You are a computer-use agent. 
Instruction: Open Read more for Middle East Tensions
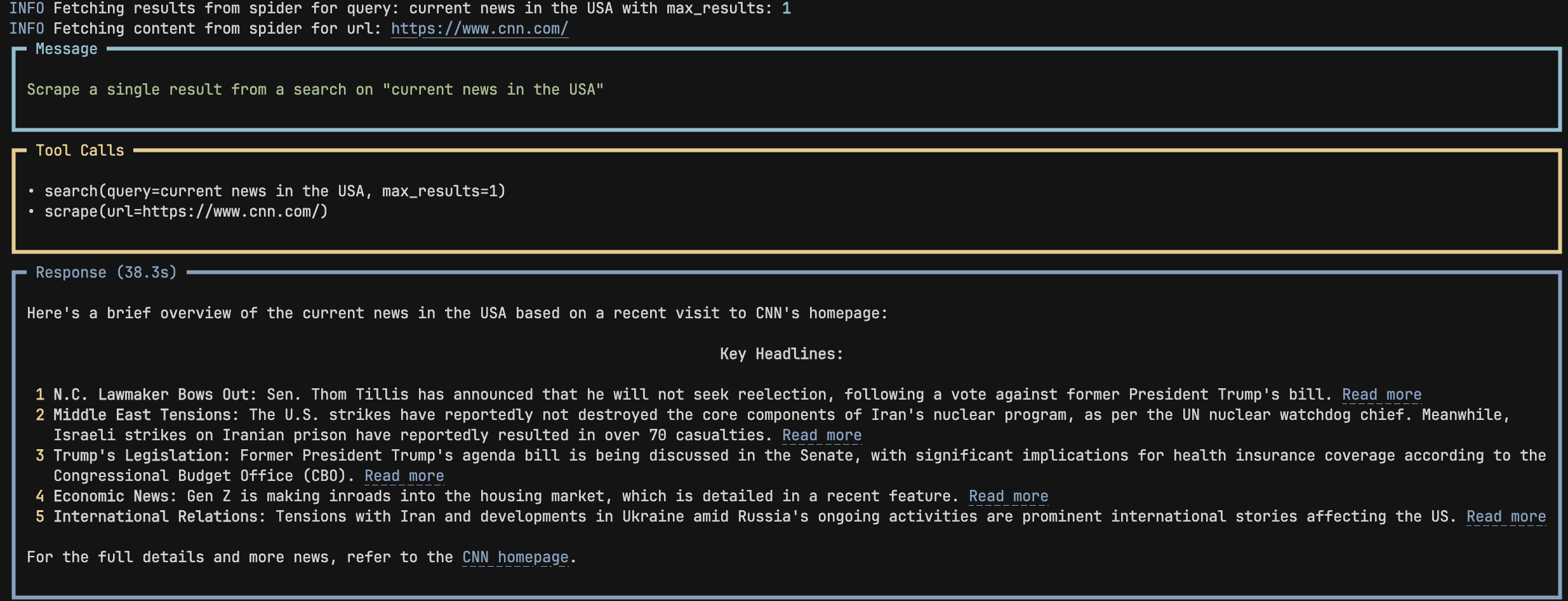(x=821, y=435)
